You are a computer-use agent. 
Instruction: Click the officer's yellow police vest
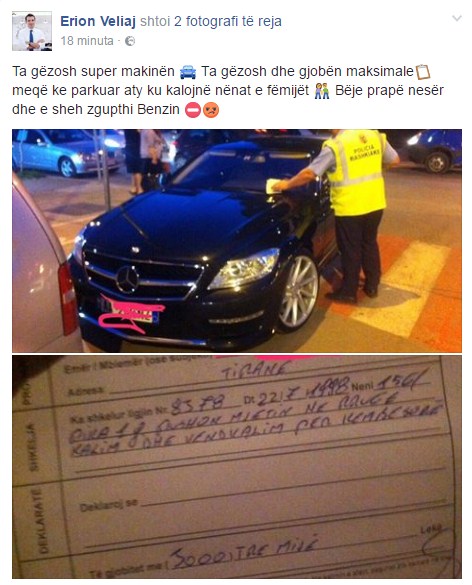354,172
